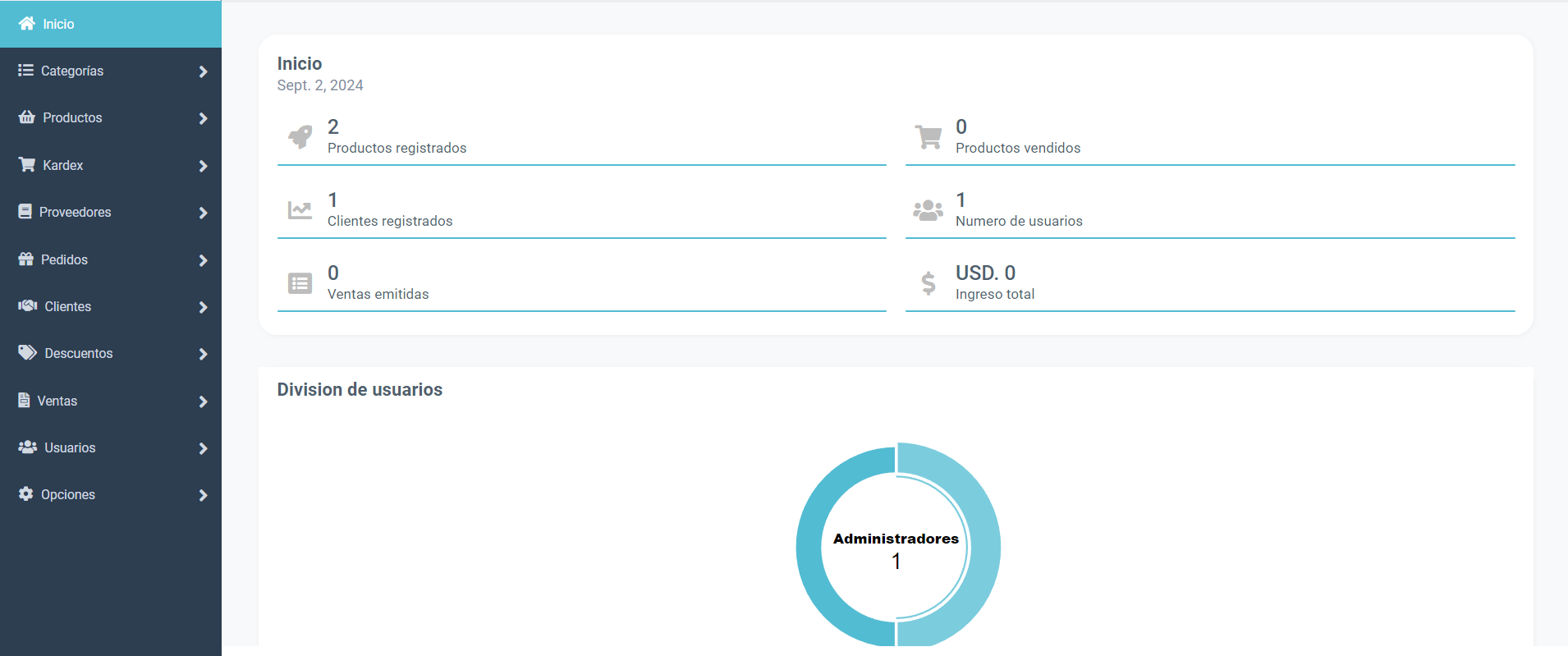Select the Kardex menu item
1568x656 pixels.
(111, 166)
